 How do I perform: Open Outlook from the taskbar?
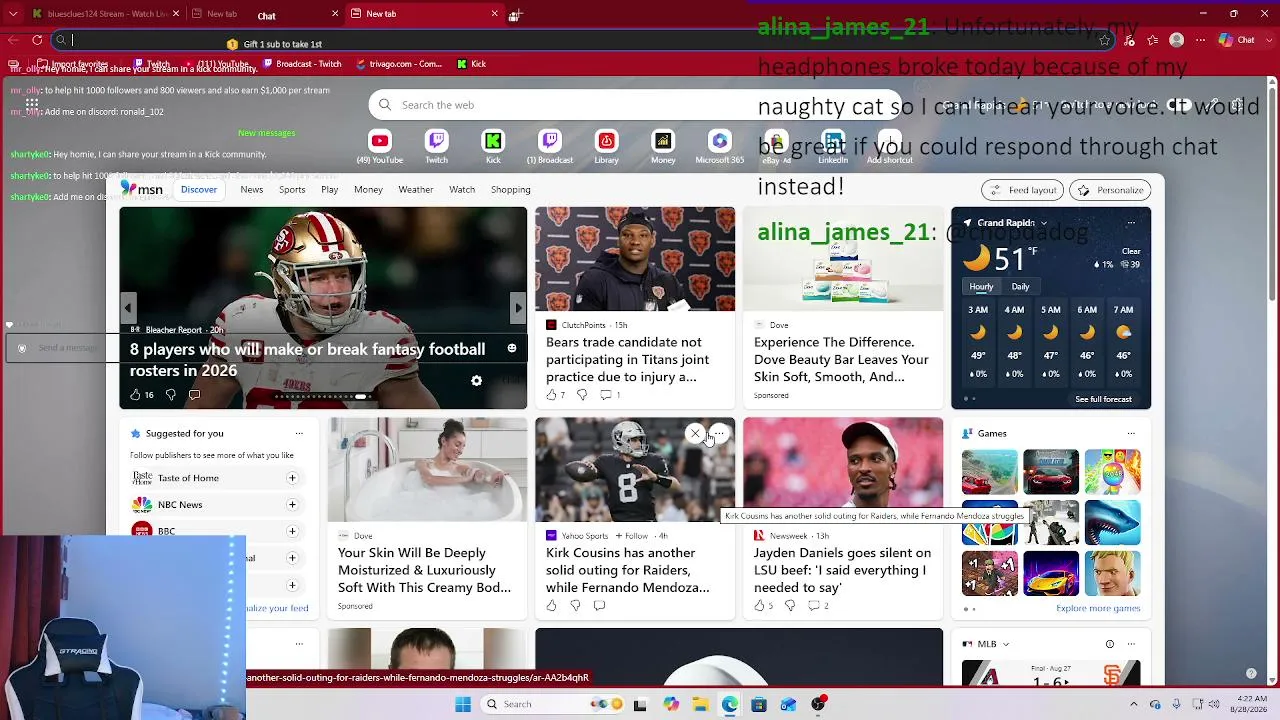point(789,704)
